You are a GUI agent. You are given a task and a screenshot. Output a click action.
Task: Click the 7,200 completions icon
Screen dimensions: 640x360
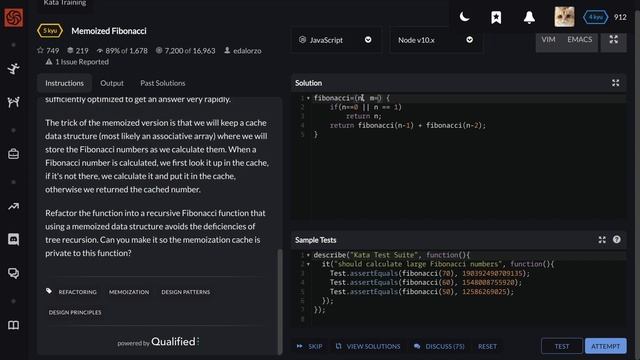tap(159, 51)
